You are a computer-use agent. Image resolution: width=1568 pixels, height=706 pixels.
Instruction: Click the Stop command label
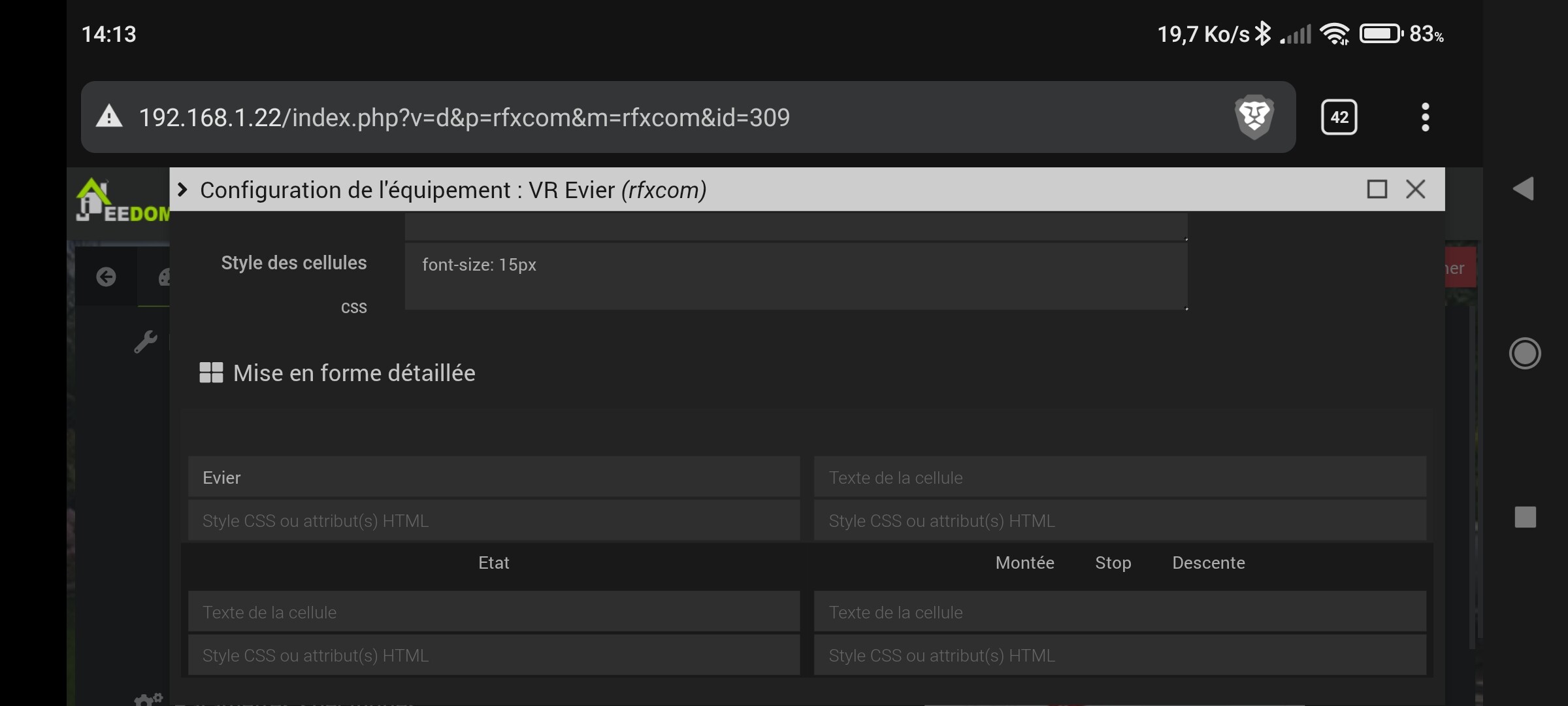tap(1113, 563)
